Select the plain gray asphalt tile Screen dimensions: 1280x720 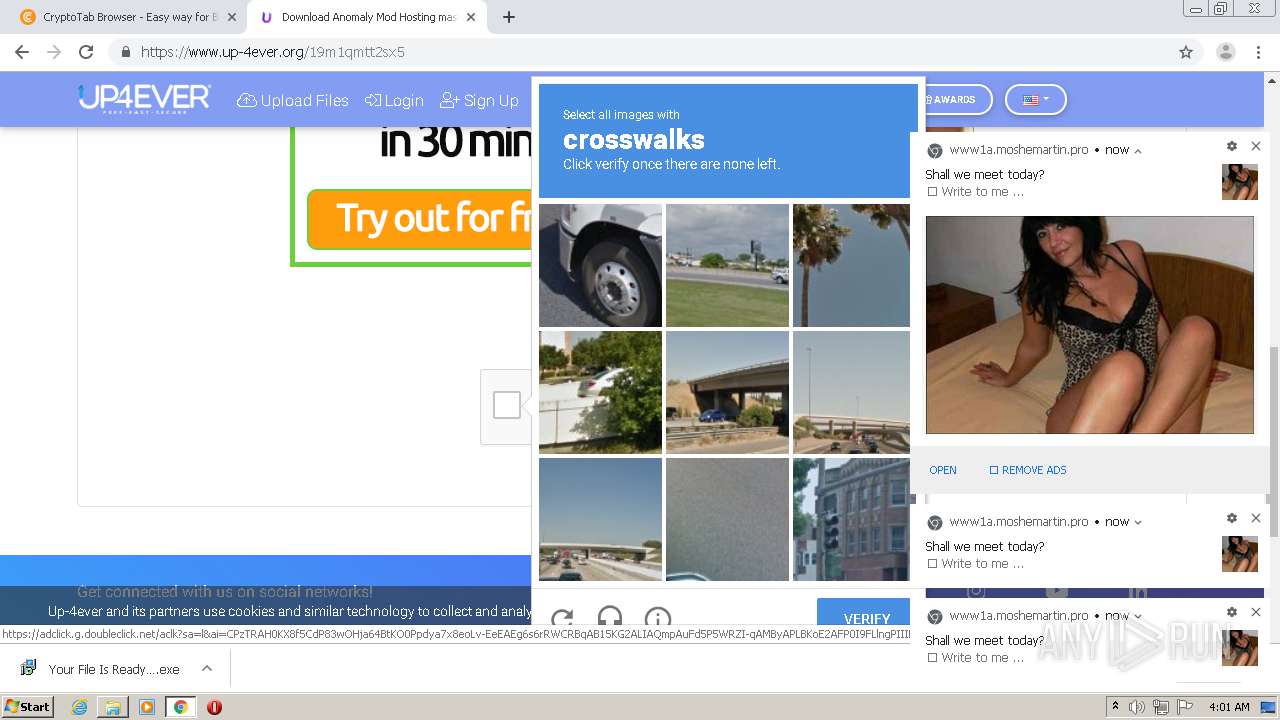pos(727,519)
